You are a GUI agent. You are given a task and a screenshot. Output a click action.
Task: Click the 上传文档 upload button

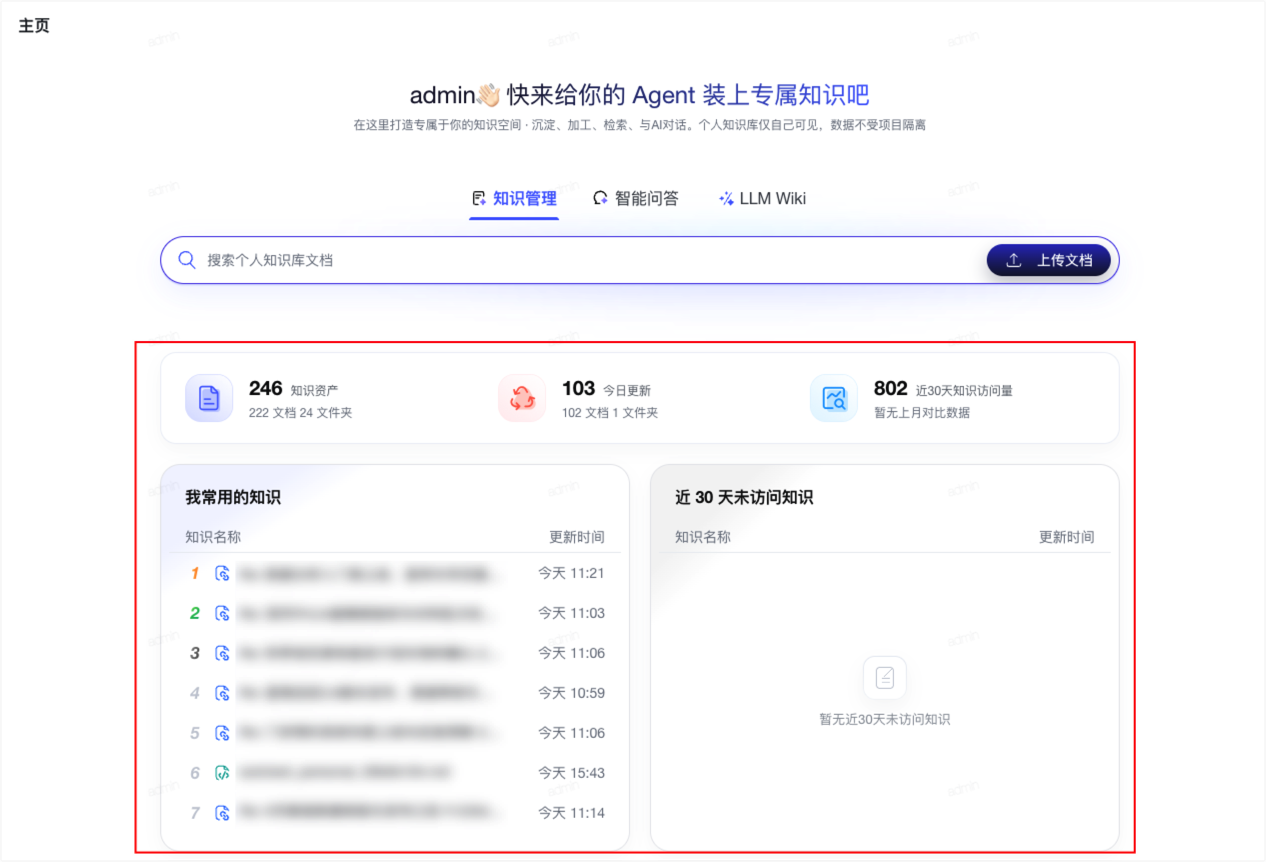(x=1049, y=260)
